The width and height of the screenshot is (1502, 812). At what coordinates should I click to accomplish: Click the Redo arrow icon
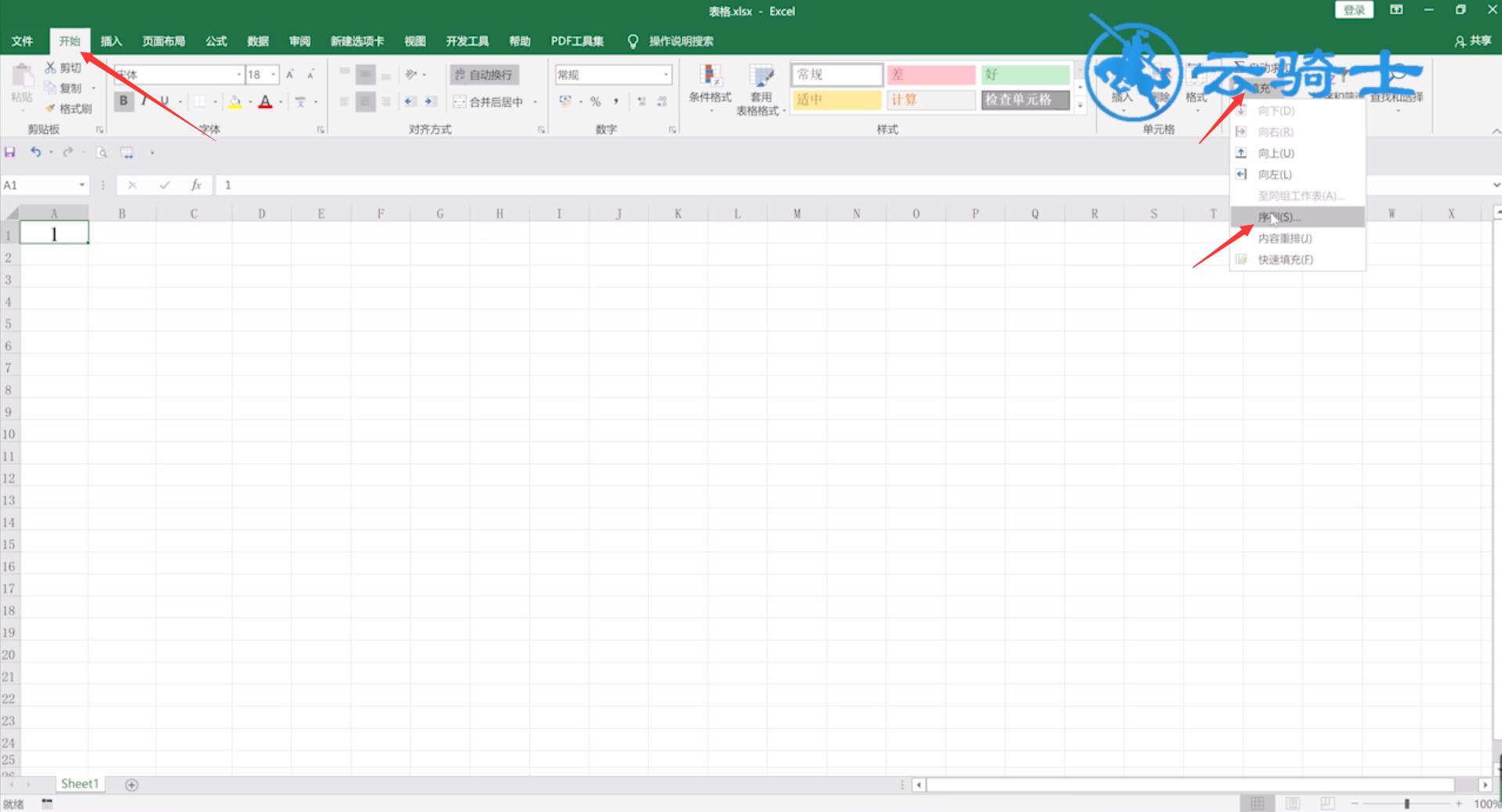(68, 152)
